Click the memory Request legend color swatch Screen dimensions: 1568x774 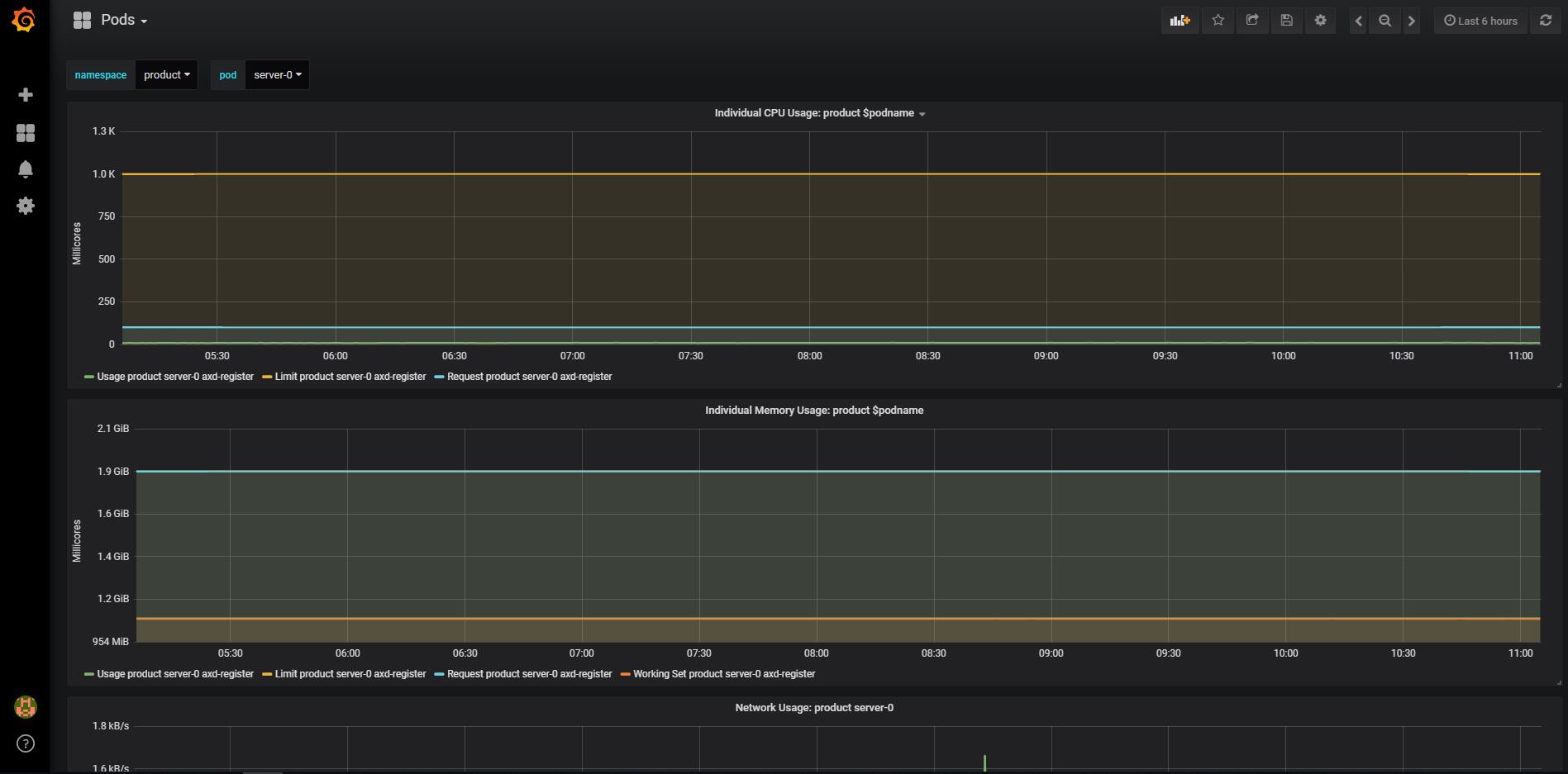tap(439, 674)
